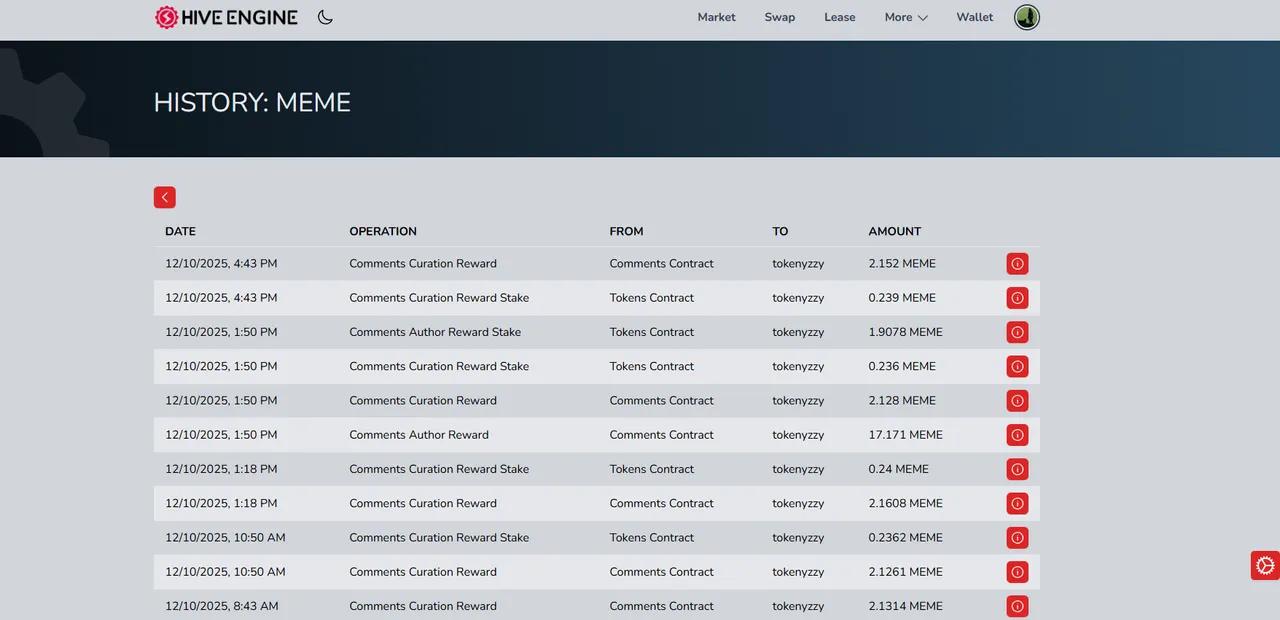Click the 0.2362 MEME amount
The width and height of the screenshot is (1280, 620).
[x=906, y=538]
